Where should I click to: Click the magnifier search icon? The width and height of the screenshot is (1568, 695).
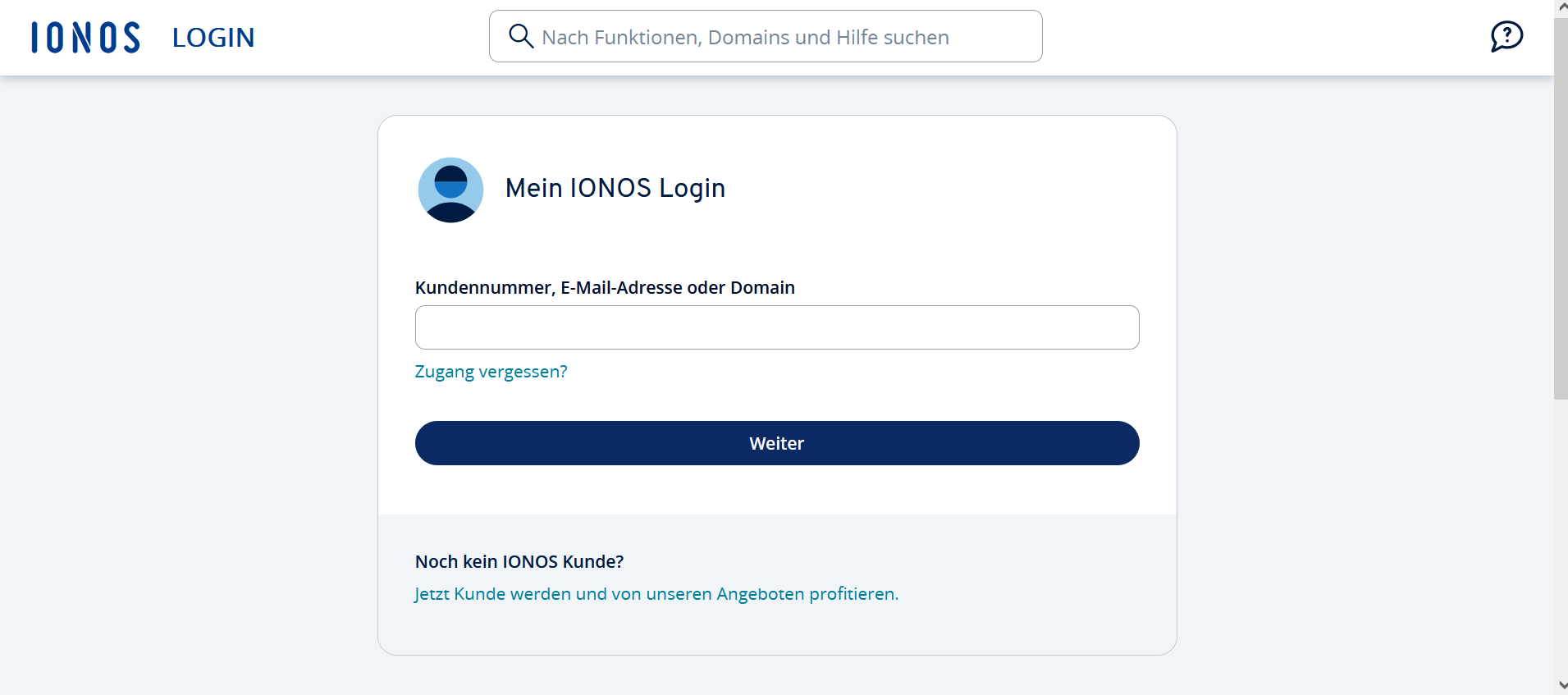[521, 36]
